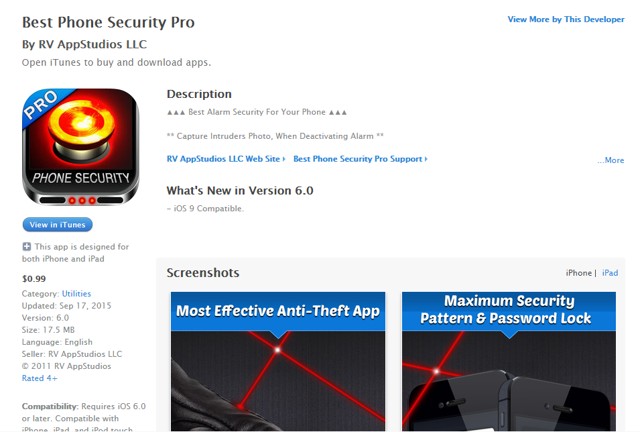Click the Rated 4+ link
This screenshot has height=432, width=640.
[40, 378]
